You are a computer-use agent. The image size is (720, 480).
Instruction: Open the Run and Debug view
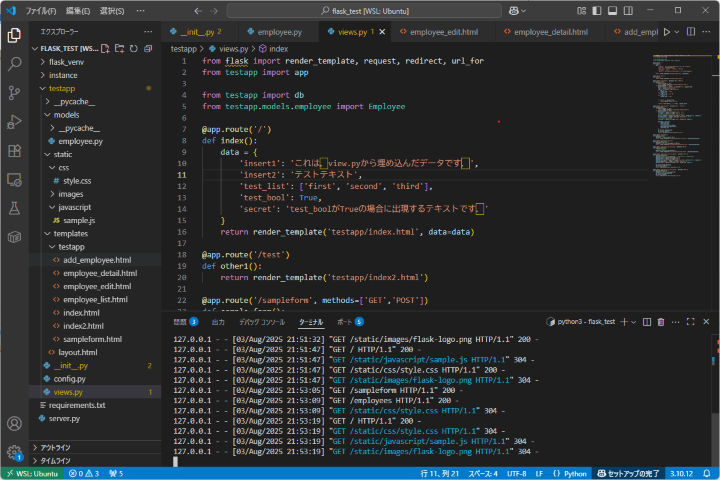point(14,122)
